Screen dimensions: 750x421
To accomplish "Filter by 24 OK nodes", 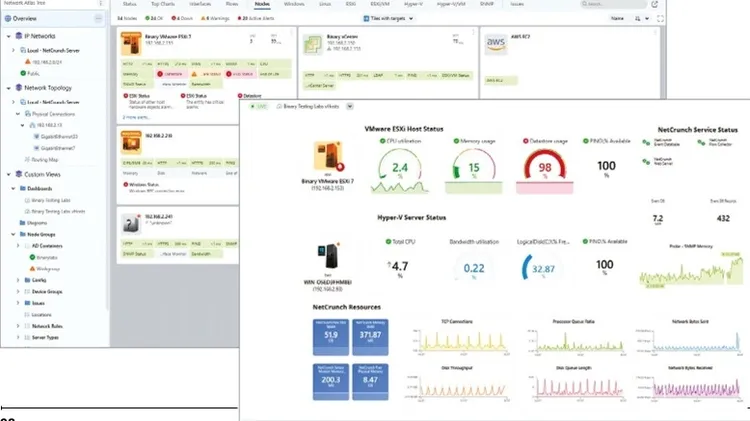I will [154, 18].
